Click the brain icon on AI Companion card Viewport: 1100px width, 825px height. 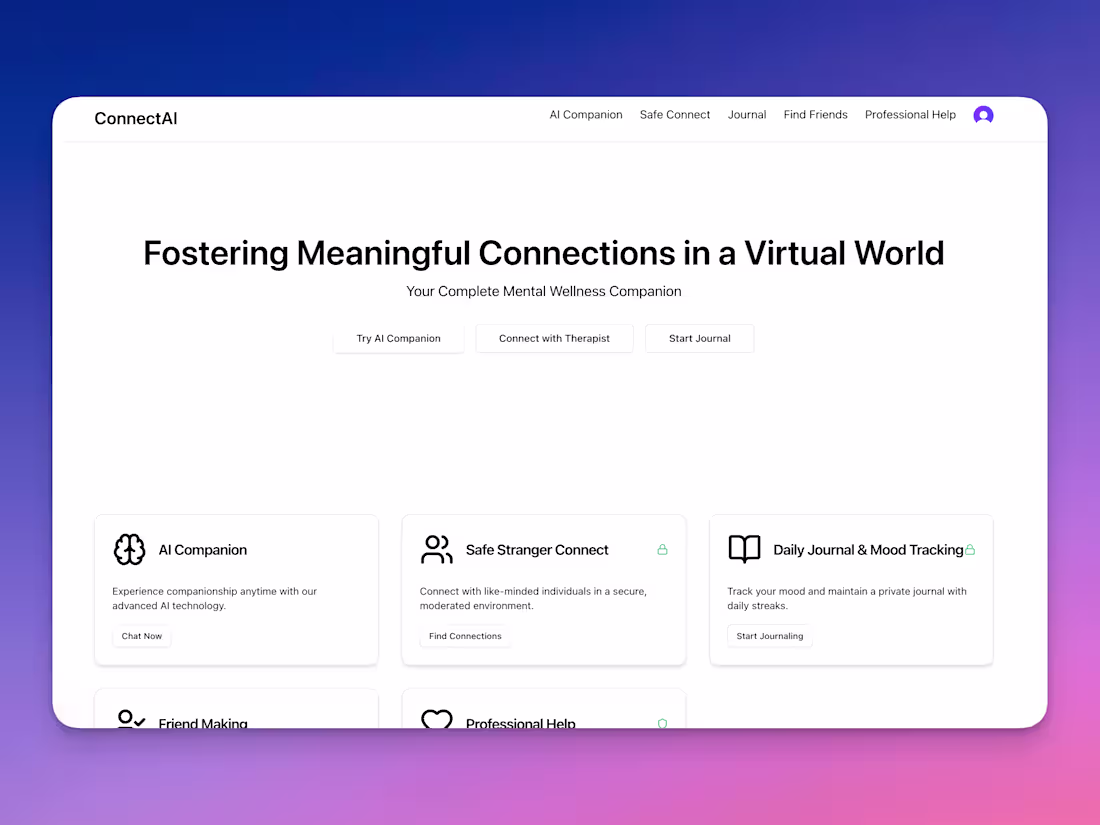[x=129, y=549]
